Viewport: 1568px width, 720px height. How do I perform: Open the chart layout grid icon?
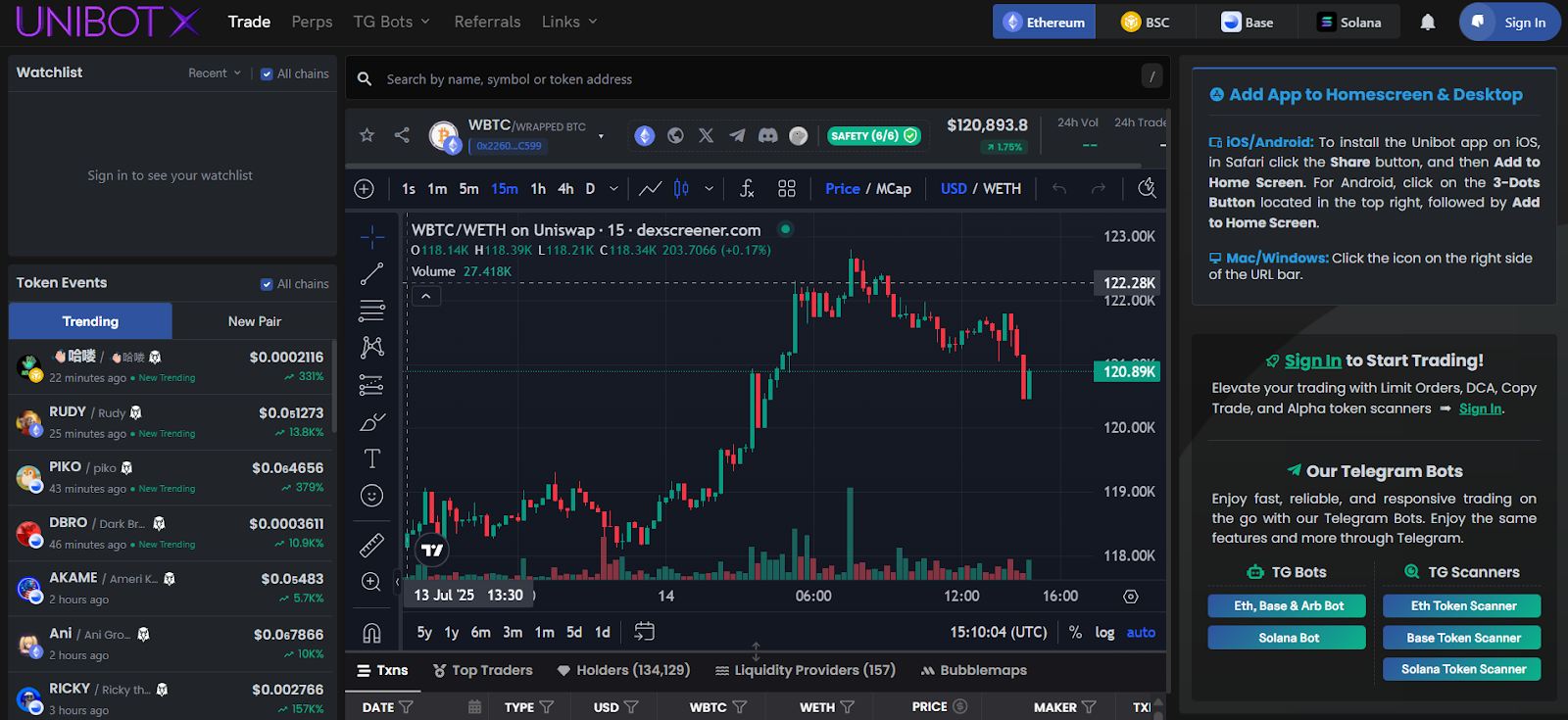[x=787, y=188]
